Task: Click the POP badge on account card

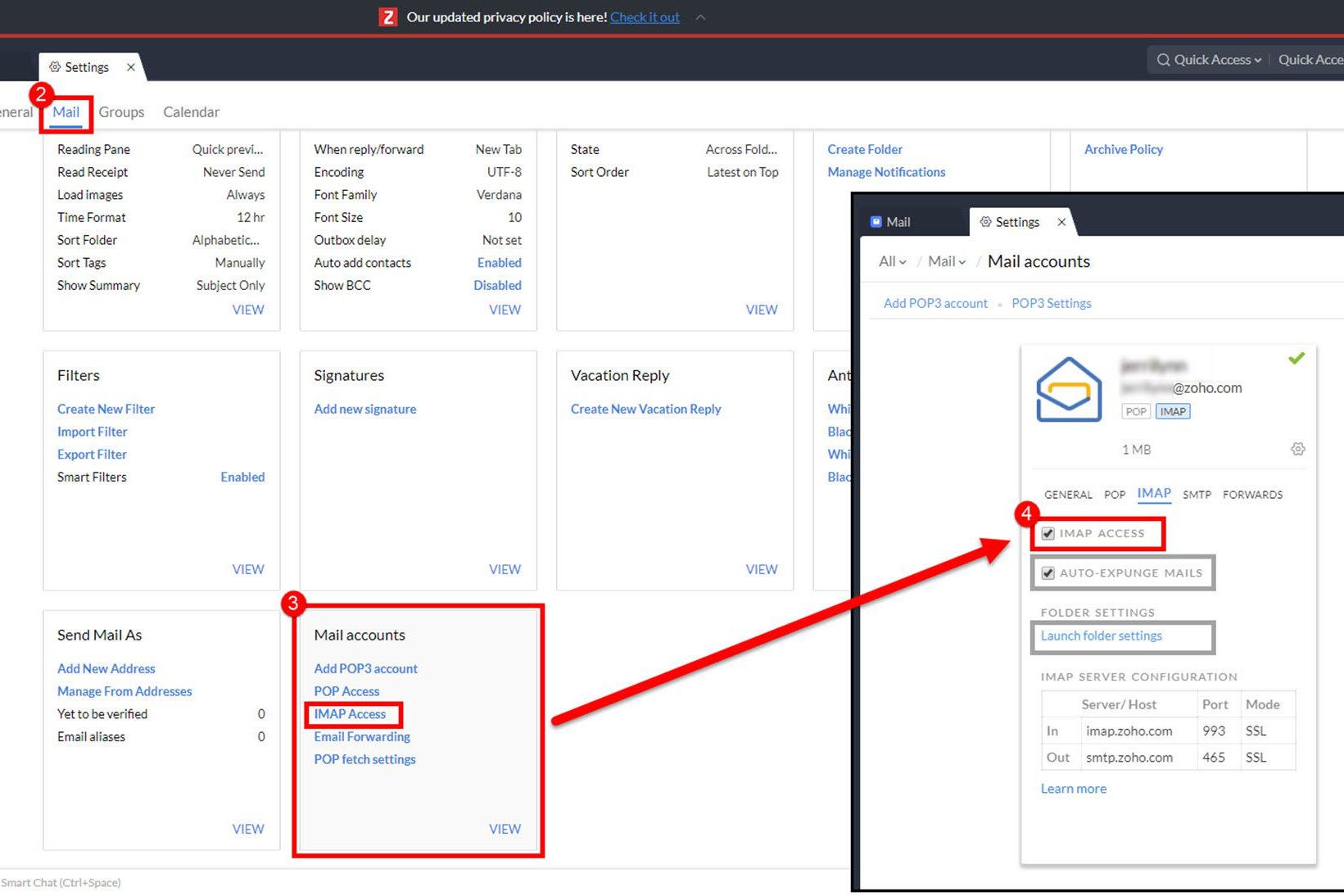Action: (1135, 411)
